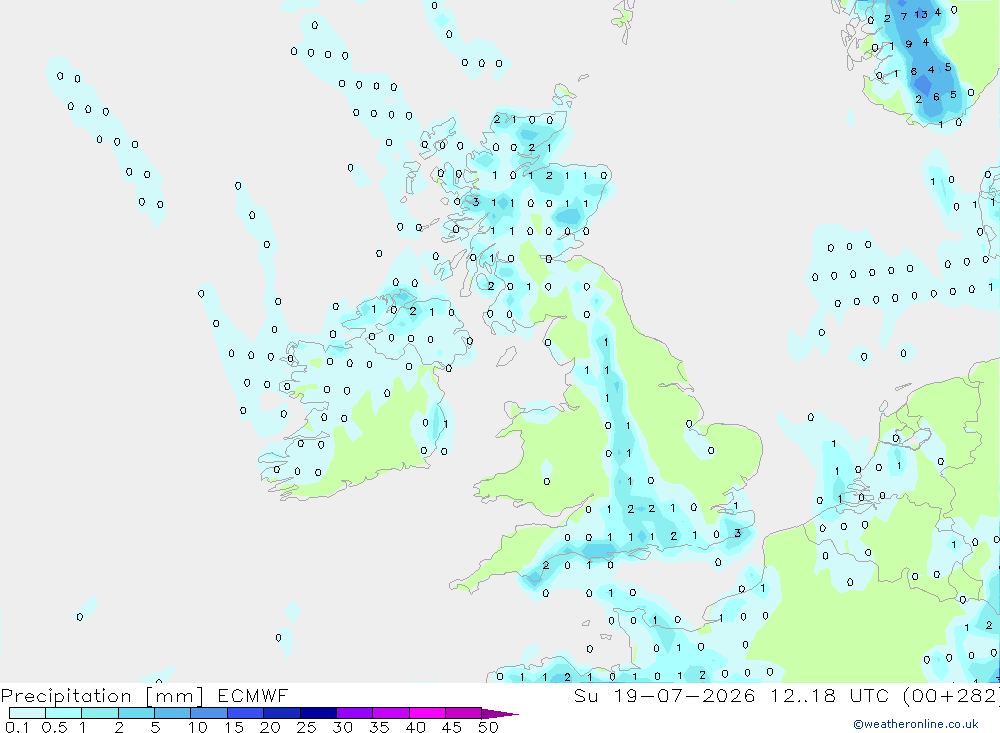Screen dimensions: 1000x733
Task: Click the '0.1' legend scale label
Action: tap(17, 727)
